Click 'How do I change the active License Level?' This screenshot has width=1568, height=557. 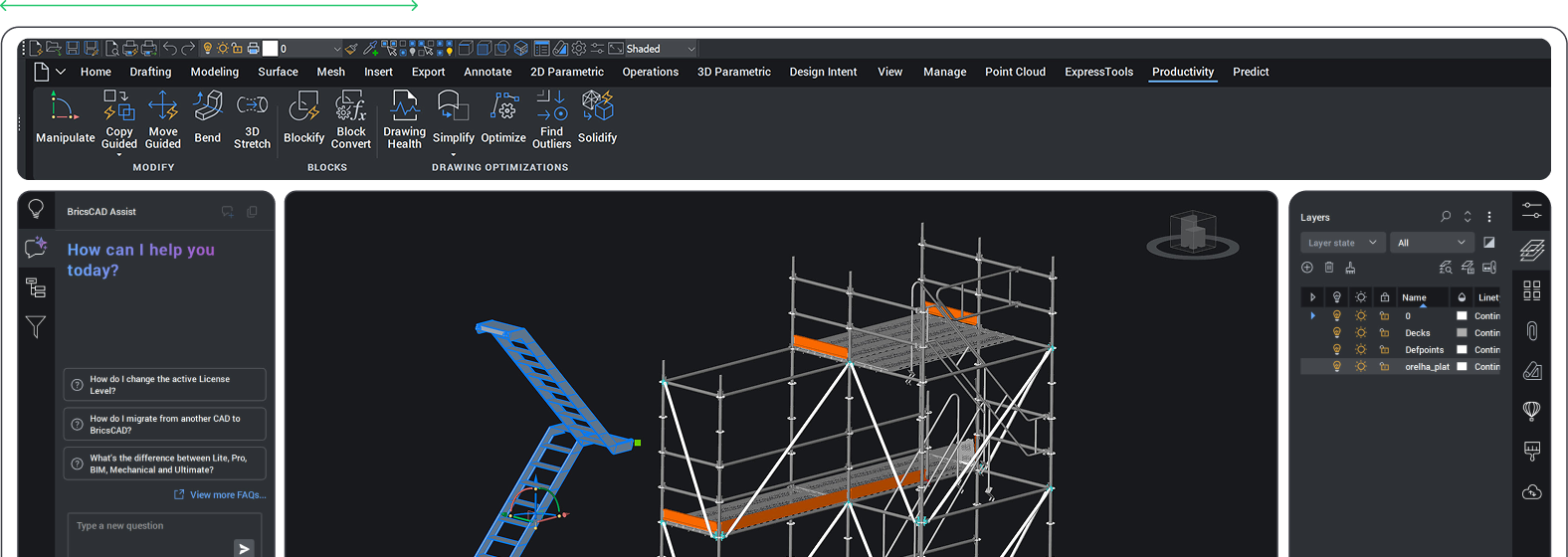(165, 385)
